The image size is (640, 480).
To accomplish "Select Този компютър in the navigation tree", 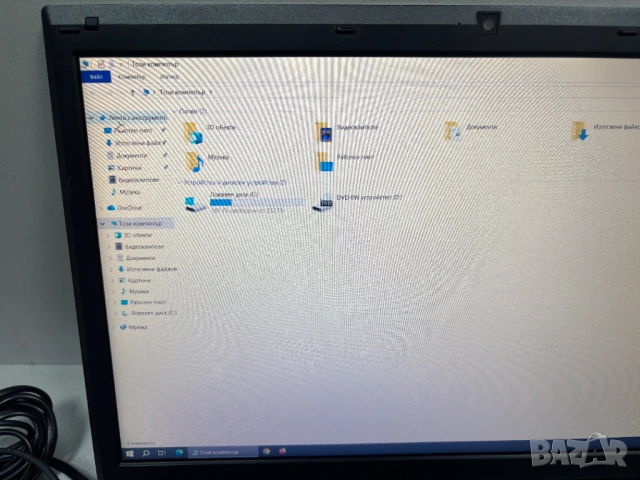I will 137,223.
